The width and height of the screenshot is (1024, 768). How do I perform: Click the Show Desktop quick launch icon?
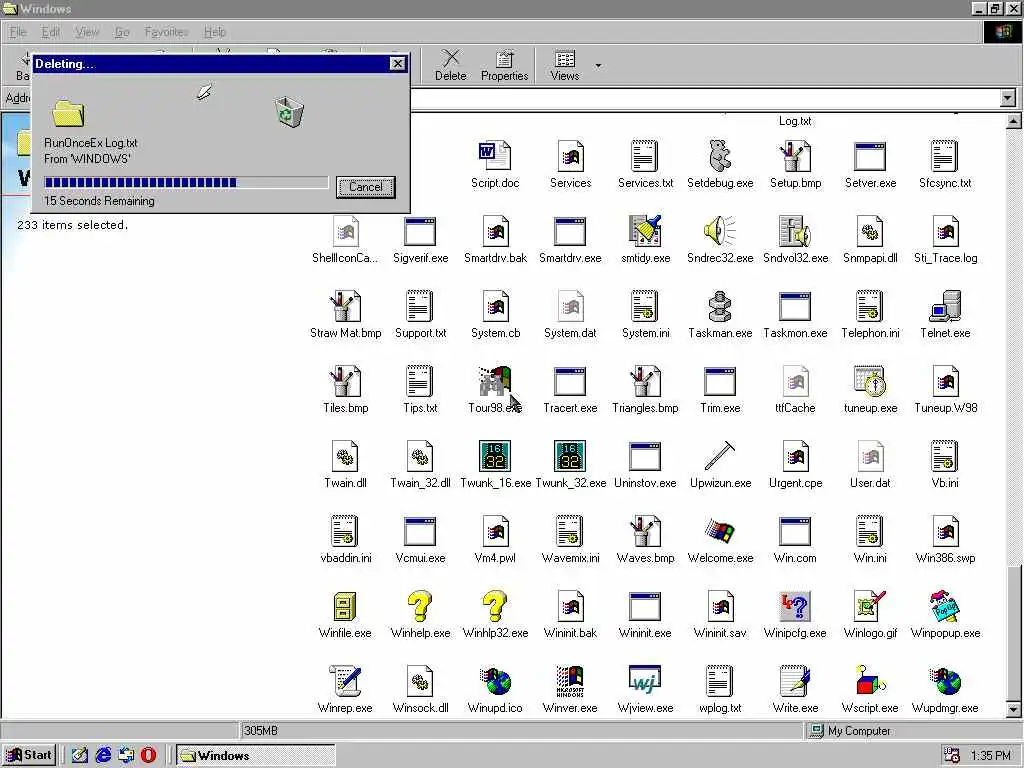pyautogui.click(x=80, y=755)
